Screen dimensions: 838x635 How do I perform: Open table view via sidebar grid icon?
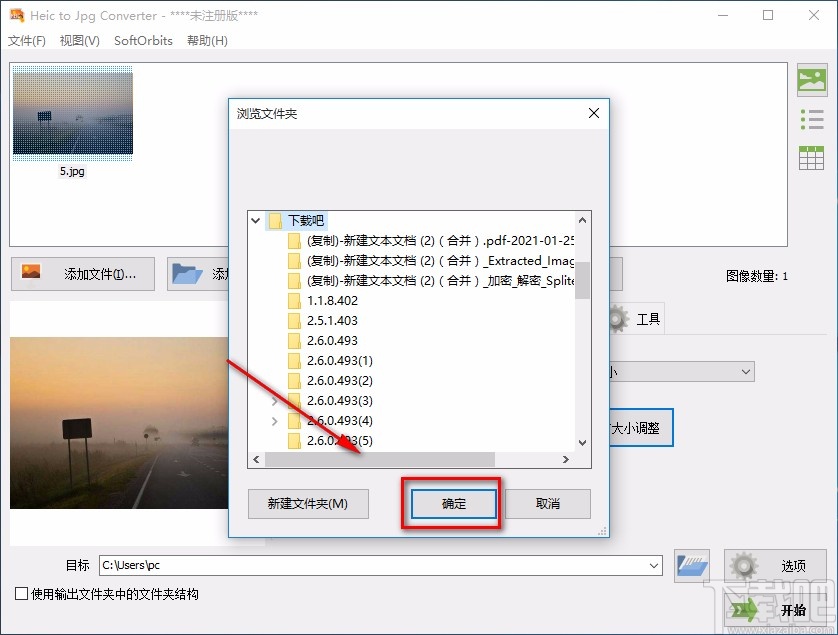[811, 157]
